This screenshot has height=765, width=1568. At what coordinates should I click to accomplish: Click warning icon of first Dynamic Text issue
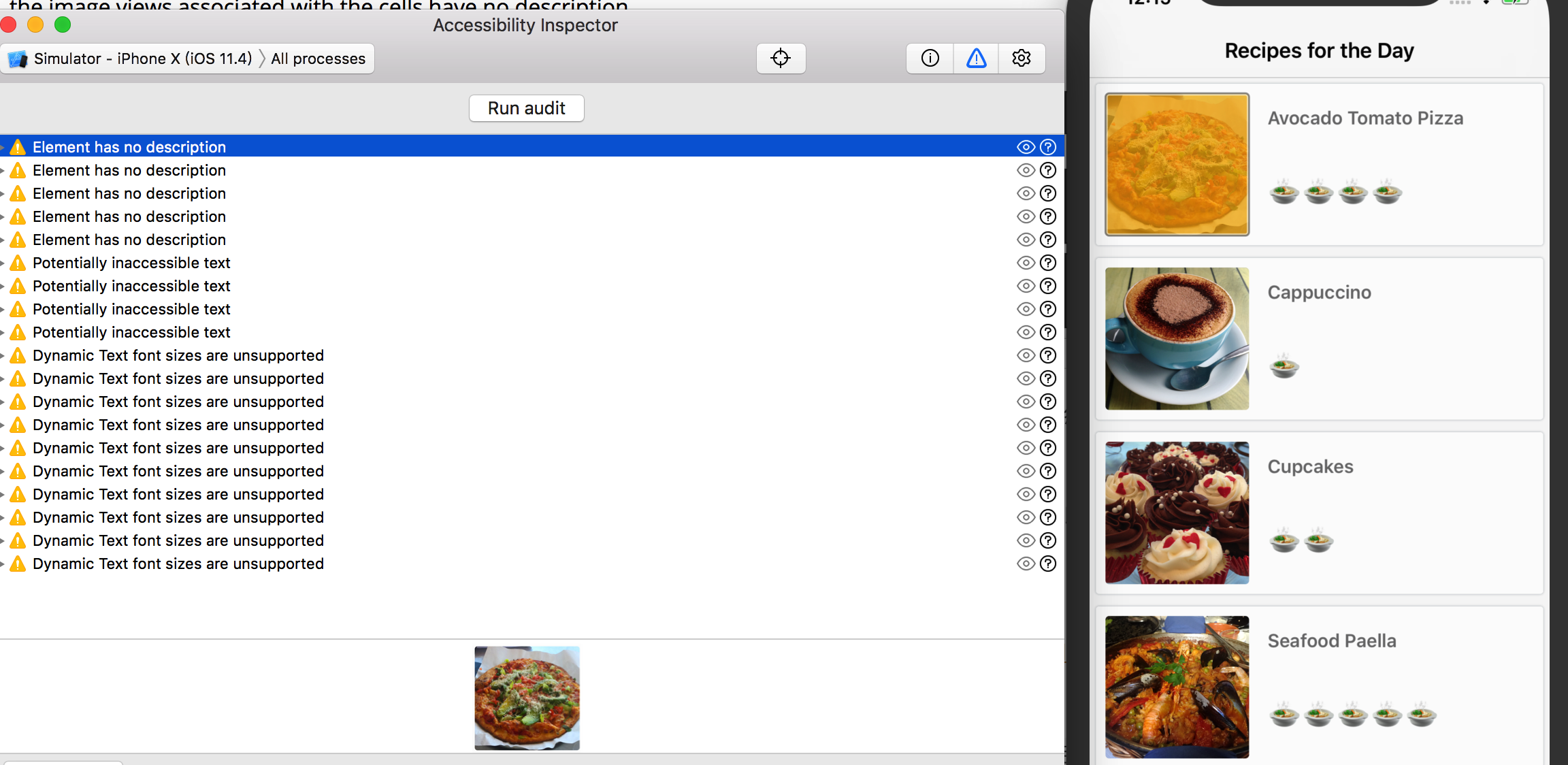click(18, 355)
